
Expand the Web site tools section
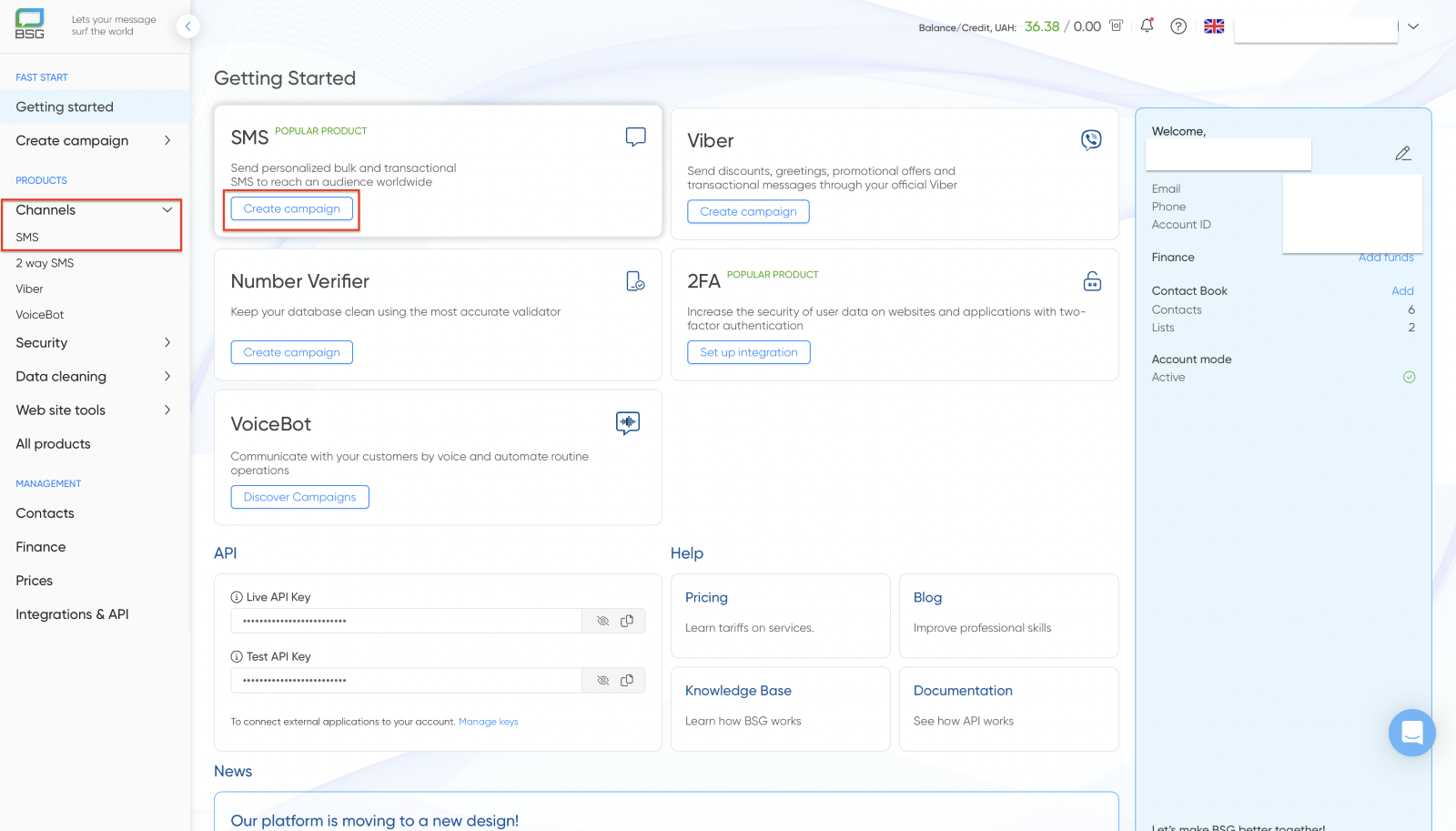coord(167,410)
